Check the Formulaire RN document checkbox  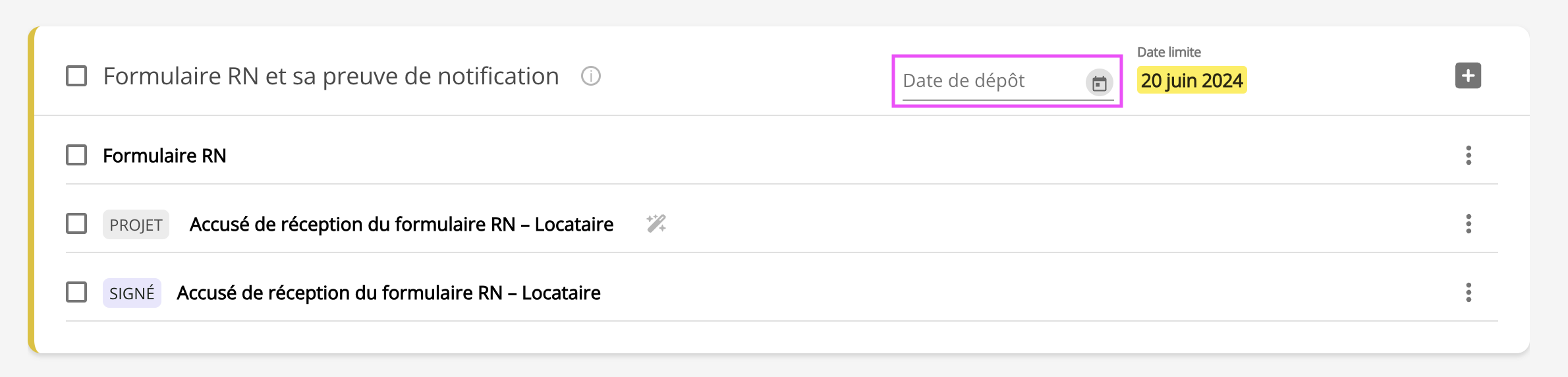point(76,156)
